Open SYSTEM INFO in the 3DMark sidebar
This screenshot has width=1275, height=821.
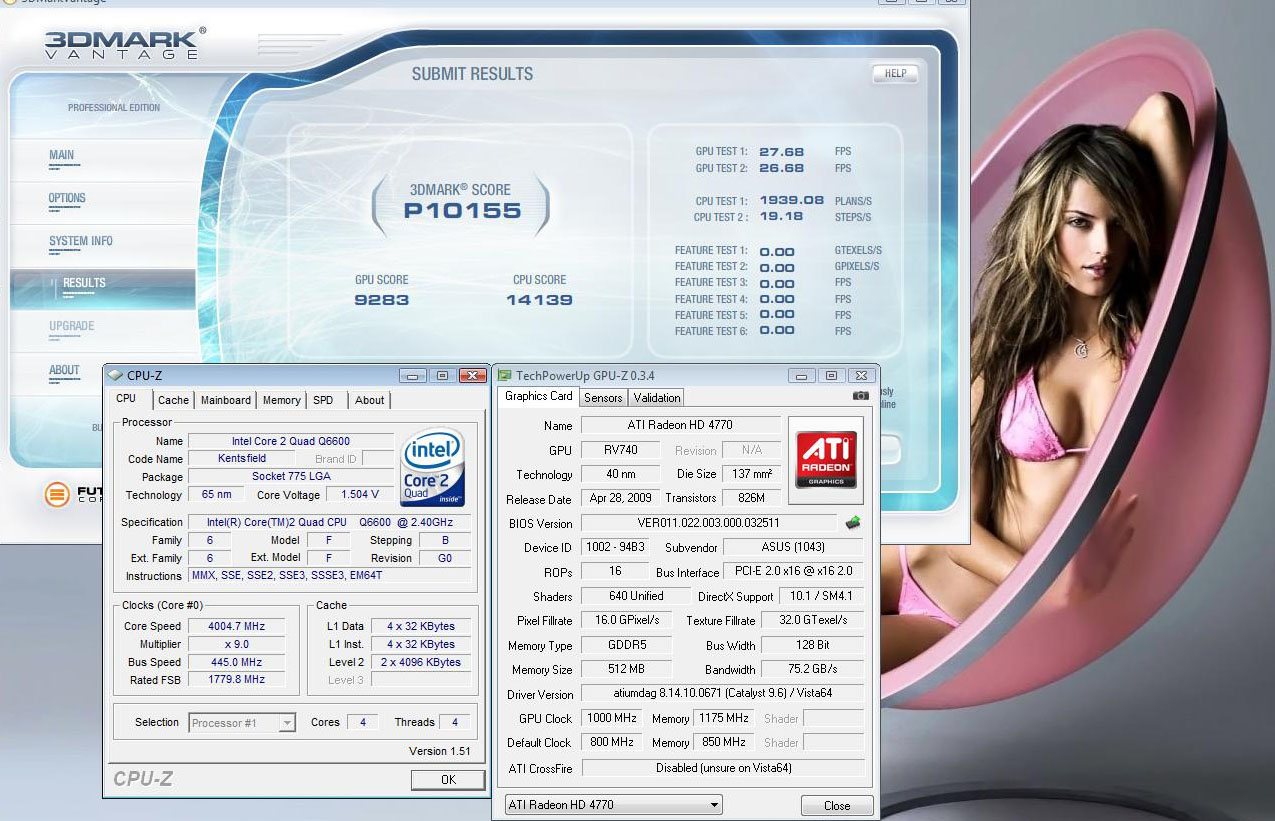80,241
